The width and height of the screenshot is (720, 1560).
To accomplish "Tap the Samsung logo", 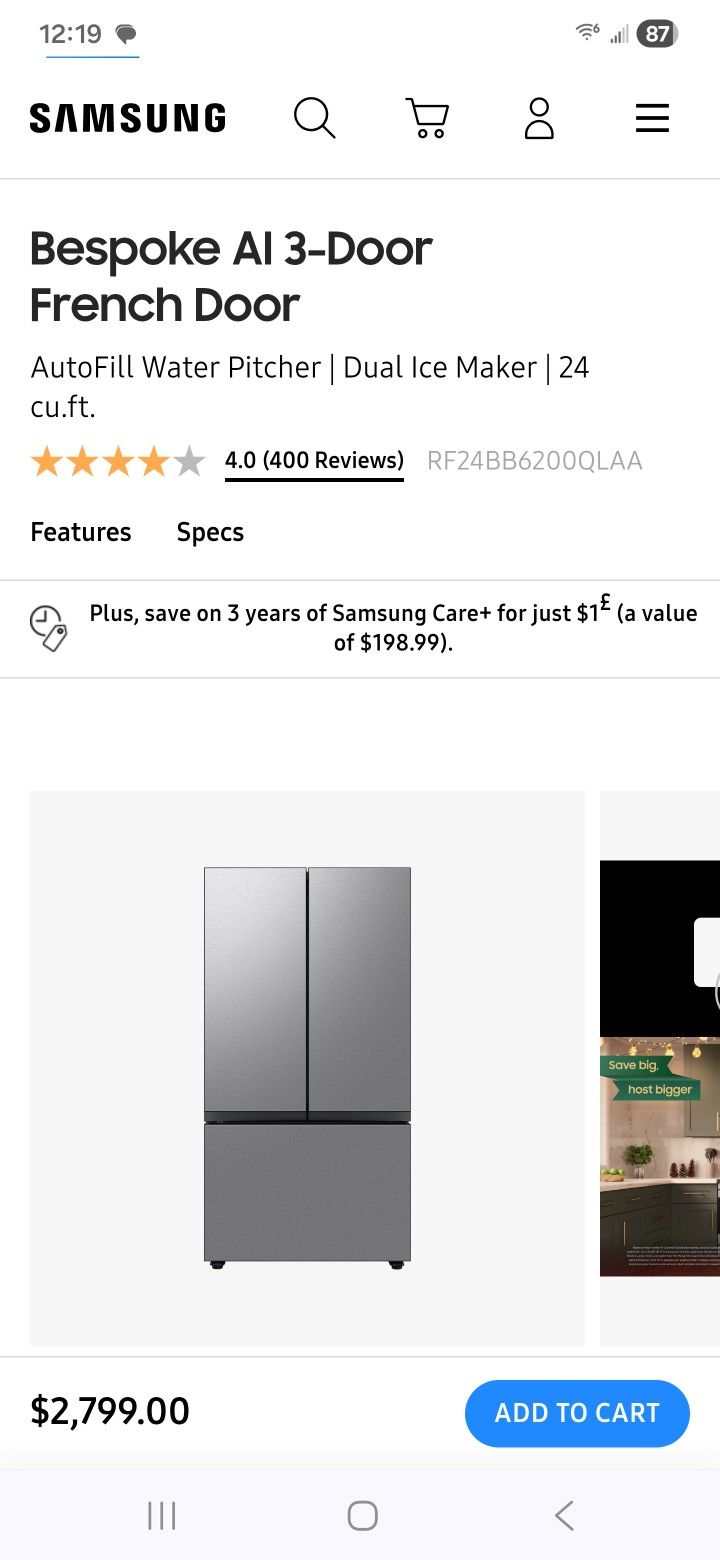I will 128,117.
